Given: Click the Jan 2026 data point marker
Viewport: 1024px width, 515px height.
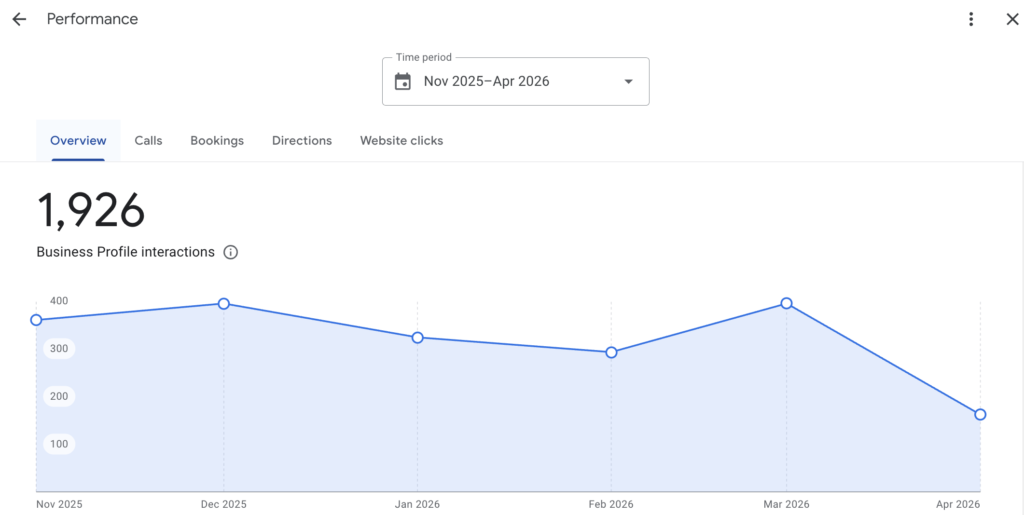Looking at the screenshot, I should pyautogui.click(x=418, y=338).
